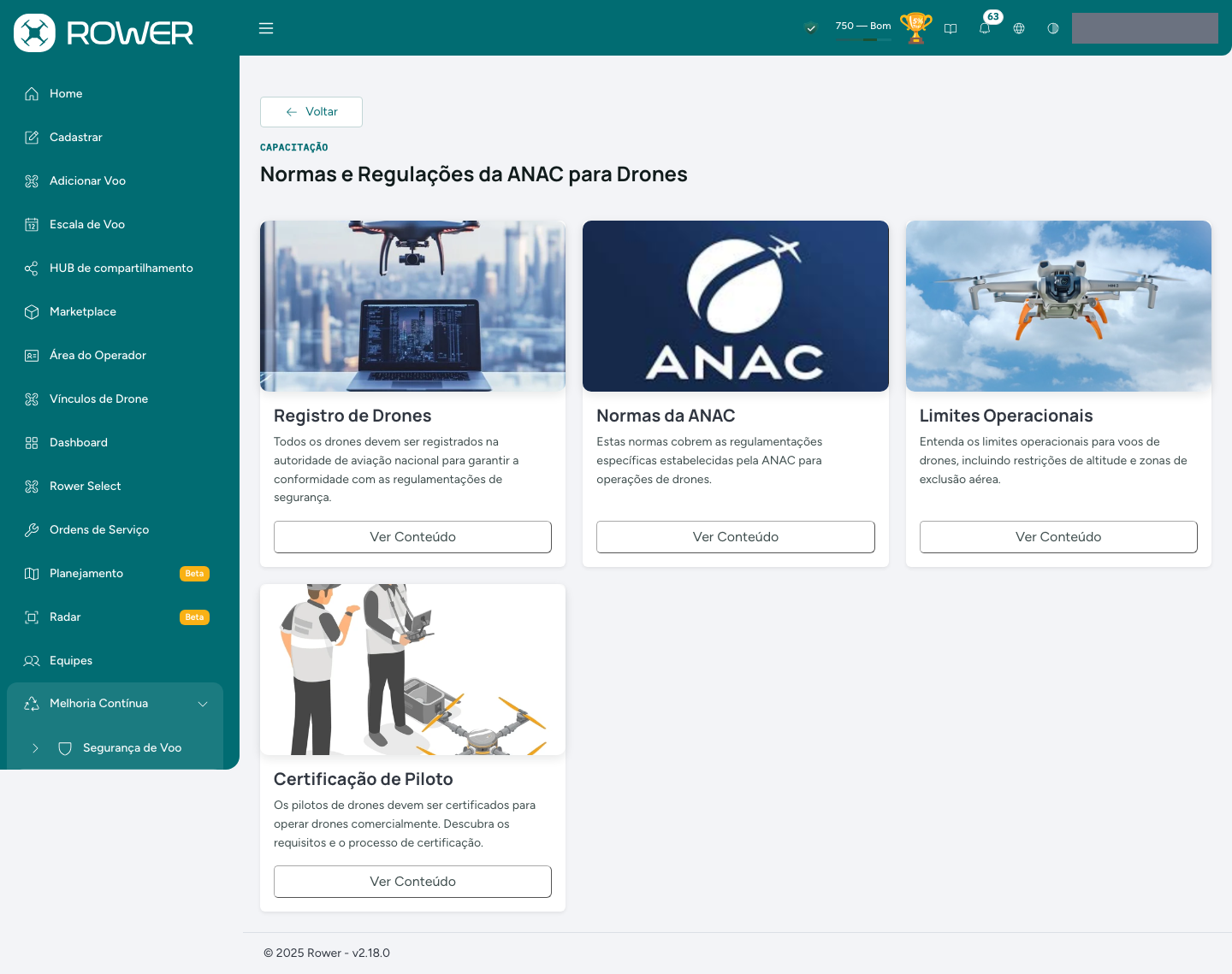Click the green shield check icon
Image resolution: width=1232 pixels, height=974 pixels.
coord(811,28)
